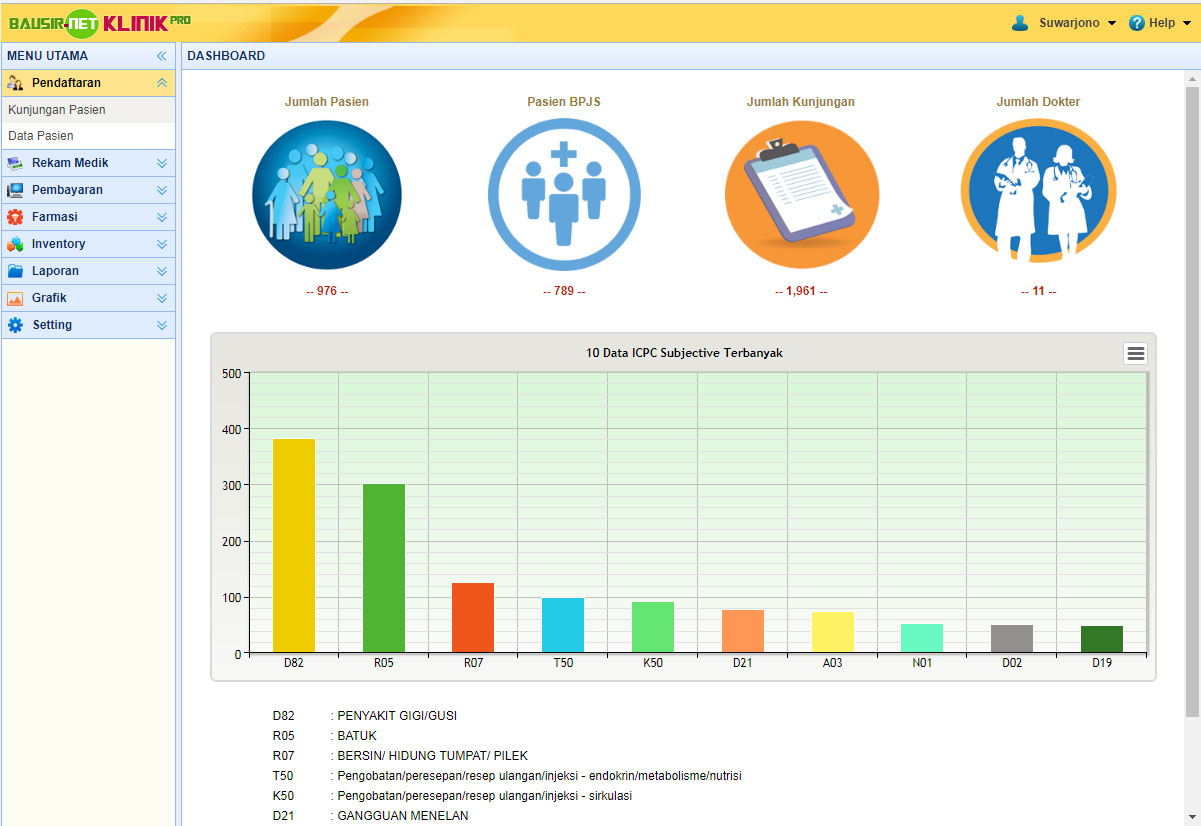This screenshot has width=1201, height=826.
Task: Click the Pasien BPJS circle icon
Action: click(563, 195)
